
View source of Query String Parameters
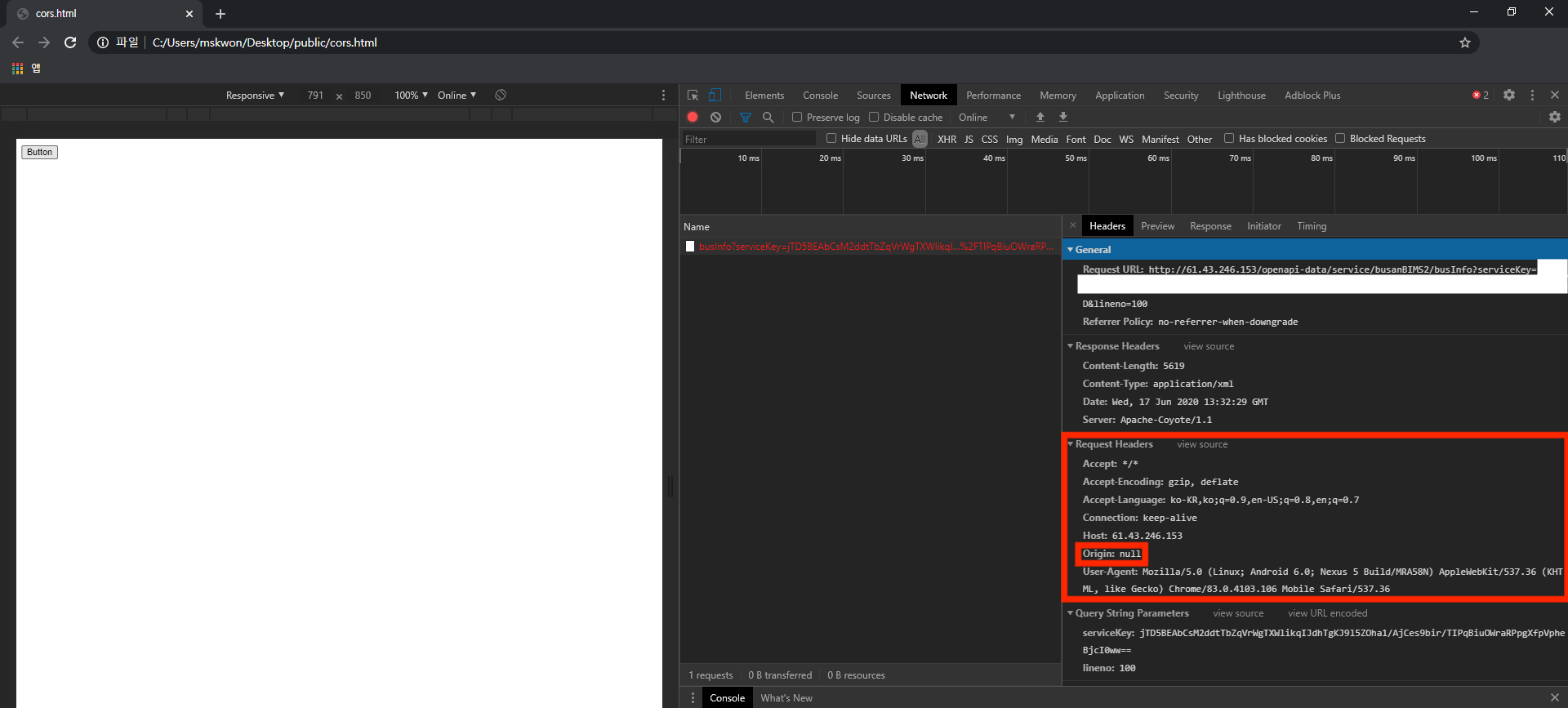coord(1238,613)
